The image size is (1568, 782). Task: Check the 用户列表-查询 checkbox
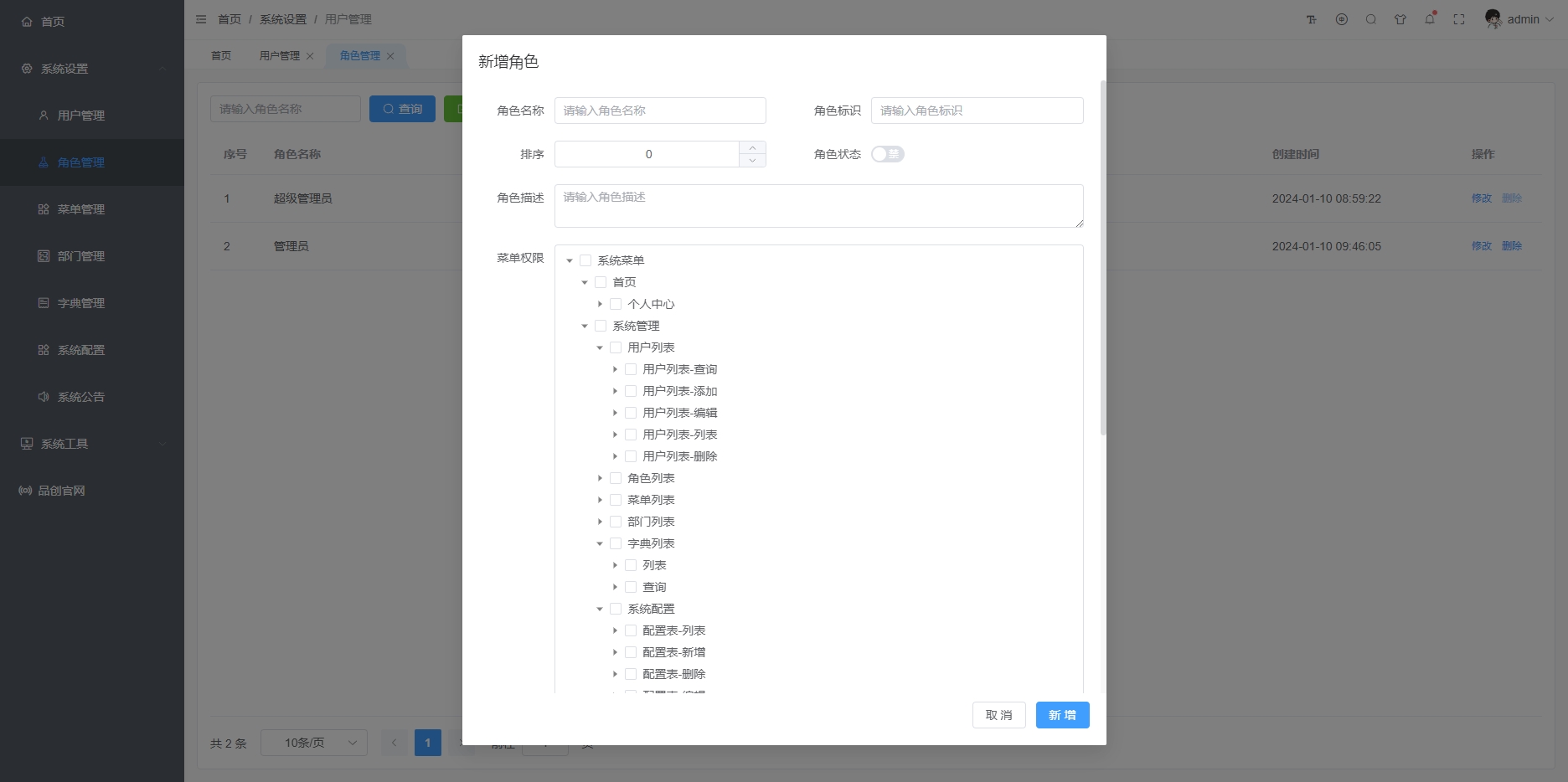[x=631, y=369]
